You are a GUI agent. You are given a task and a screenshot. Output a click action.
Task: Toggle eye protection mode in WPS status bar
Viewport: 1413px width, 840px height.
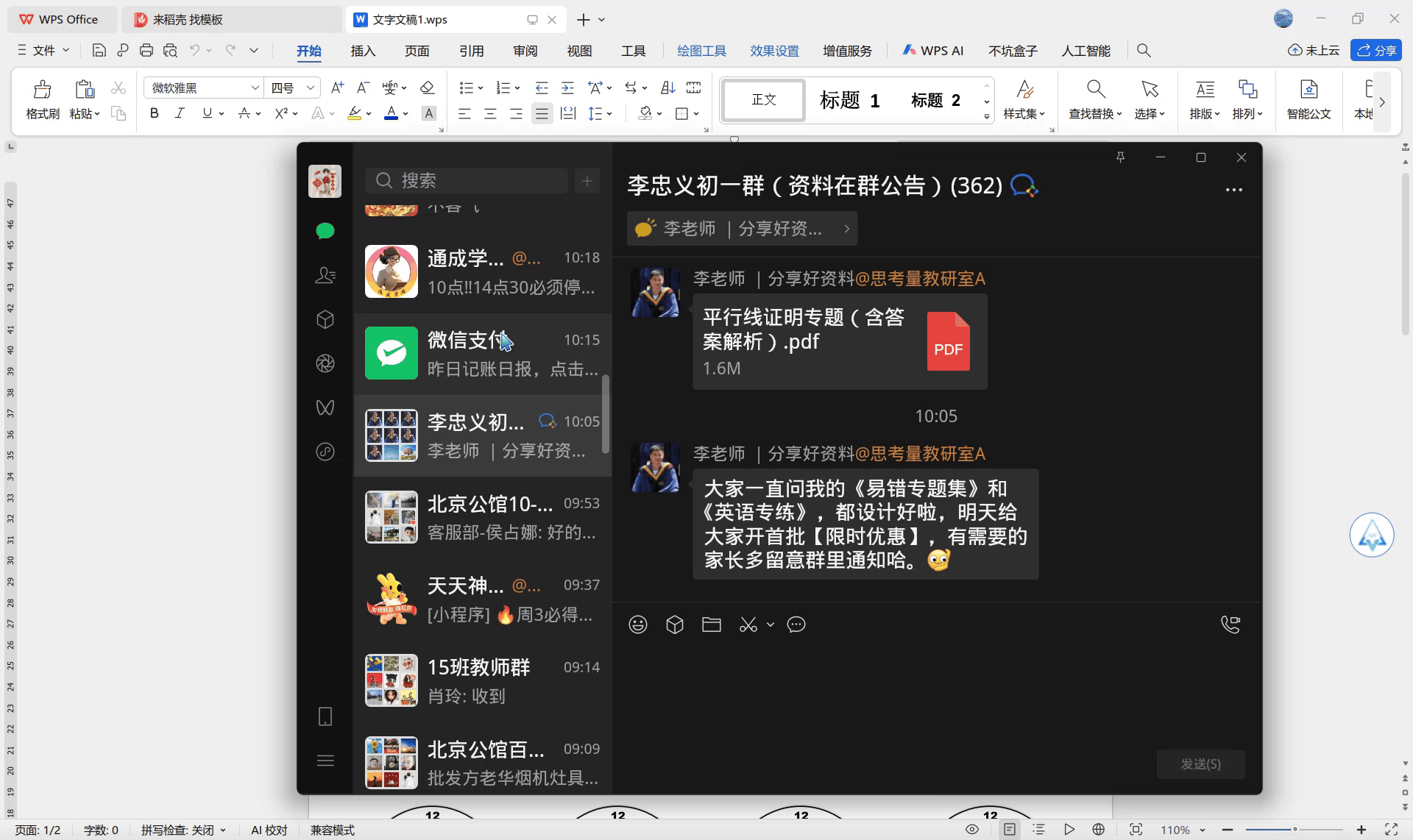coord(972,830)
